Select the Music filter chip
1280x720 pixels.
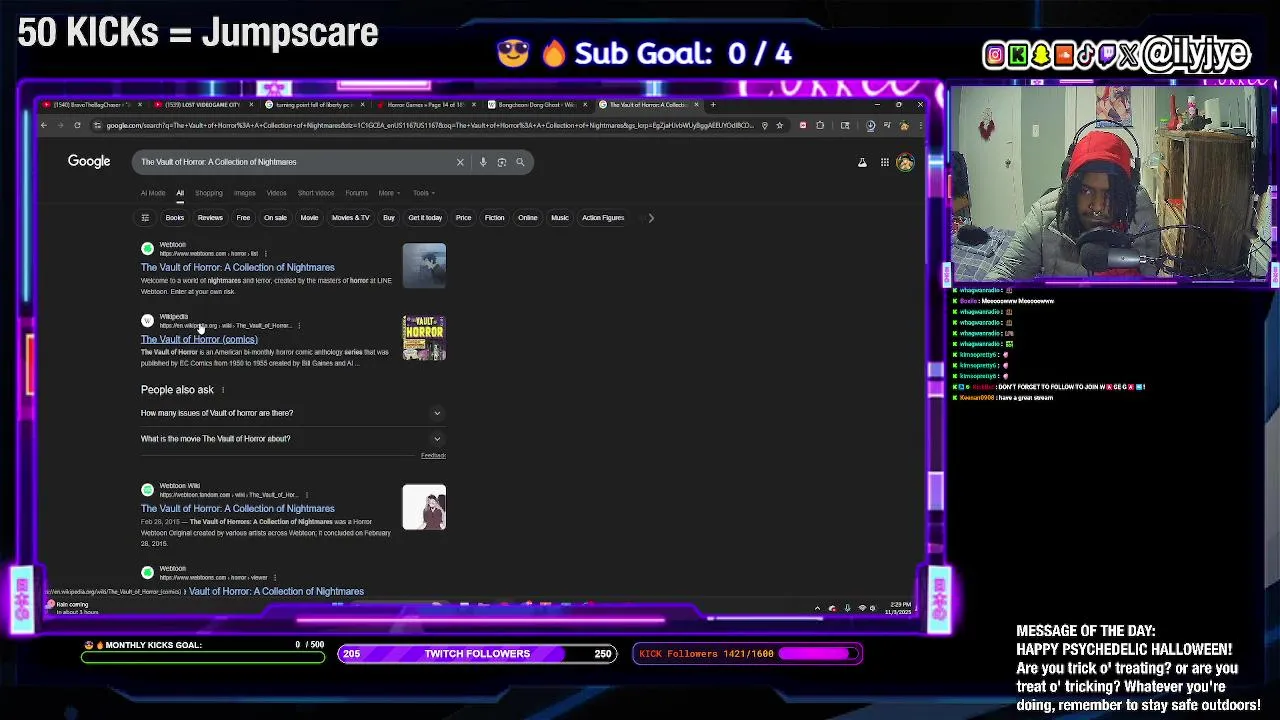point(560,217)
